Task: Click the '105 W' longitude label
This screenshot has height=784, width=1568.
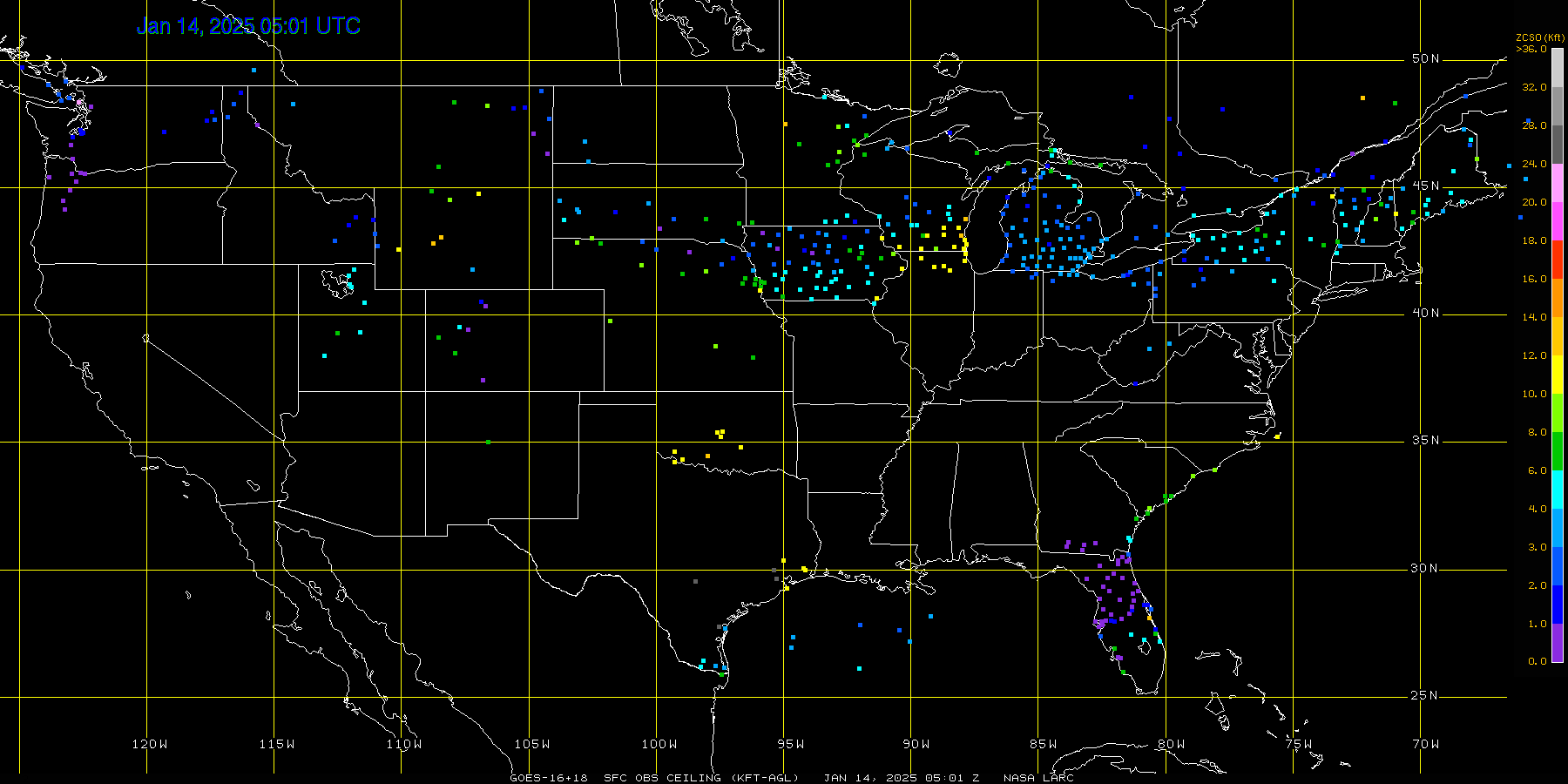Action: pos(531,744)
